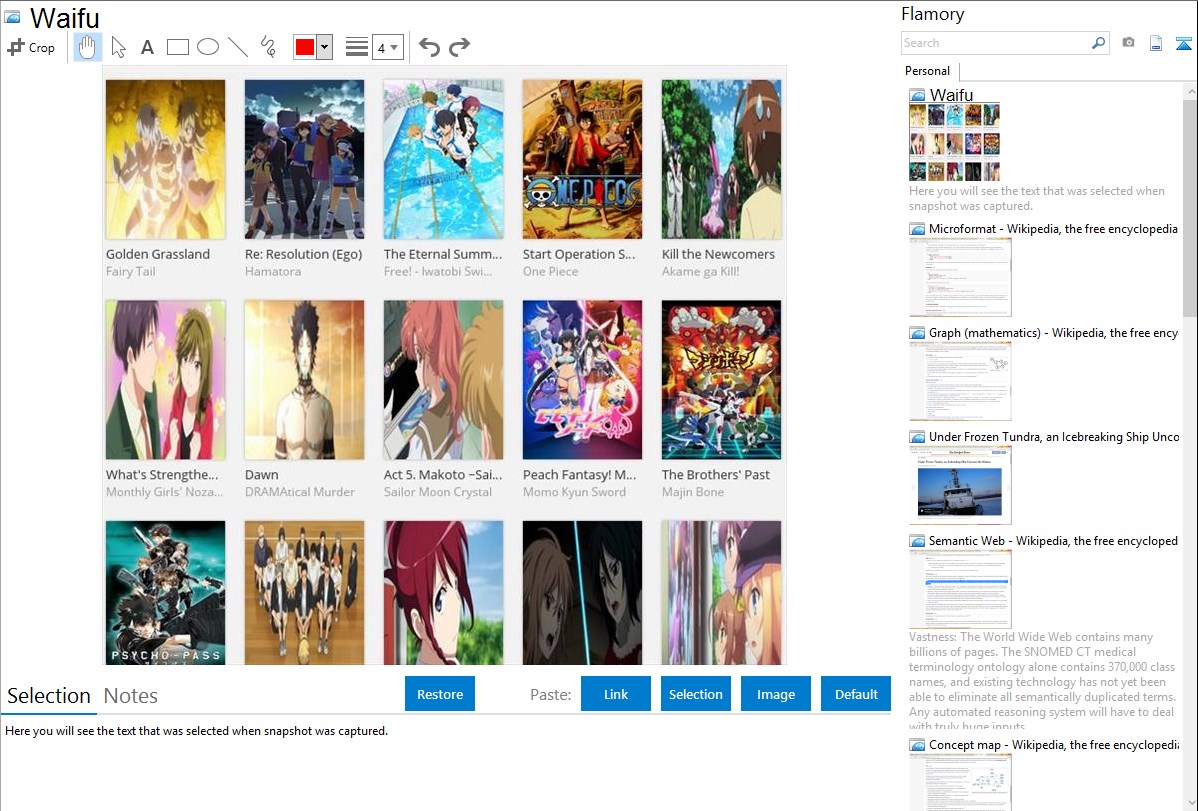
Task: Redo the last annotation
Action: (459, 47)
